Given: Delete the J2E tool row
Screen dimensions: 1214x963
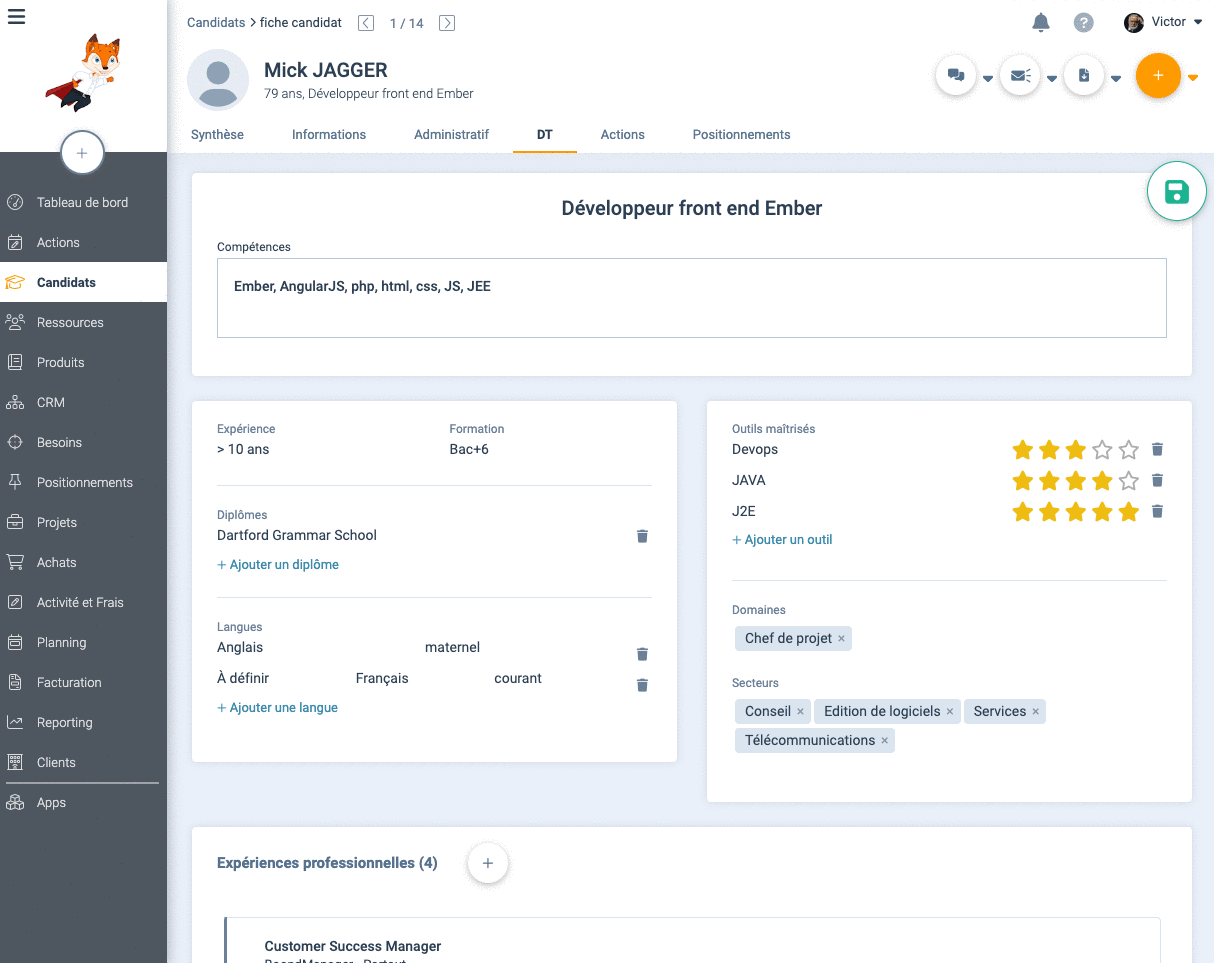Looking at the screenshot, I should pos(1157,511).
